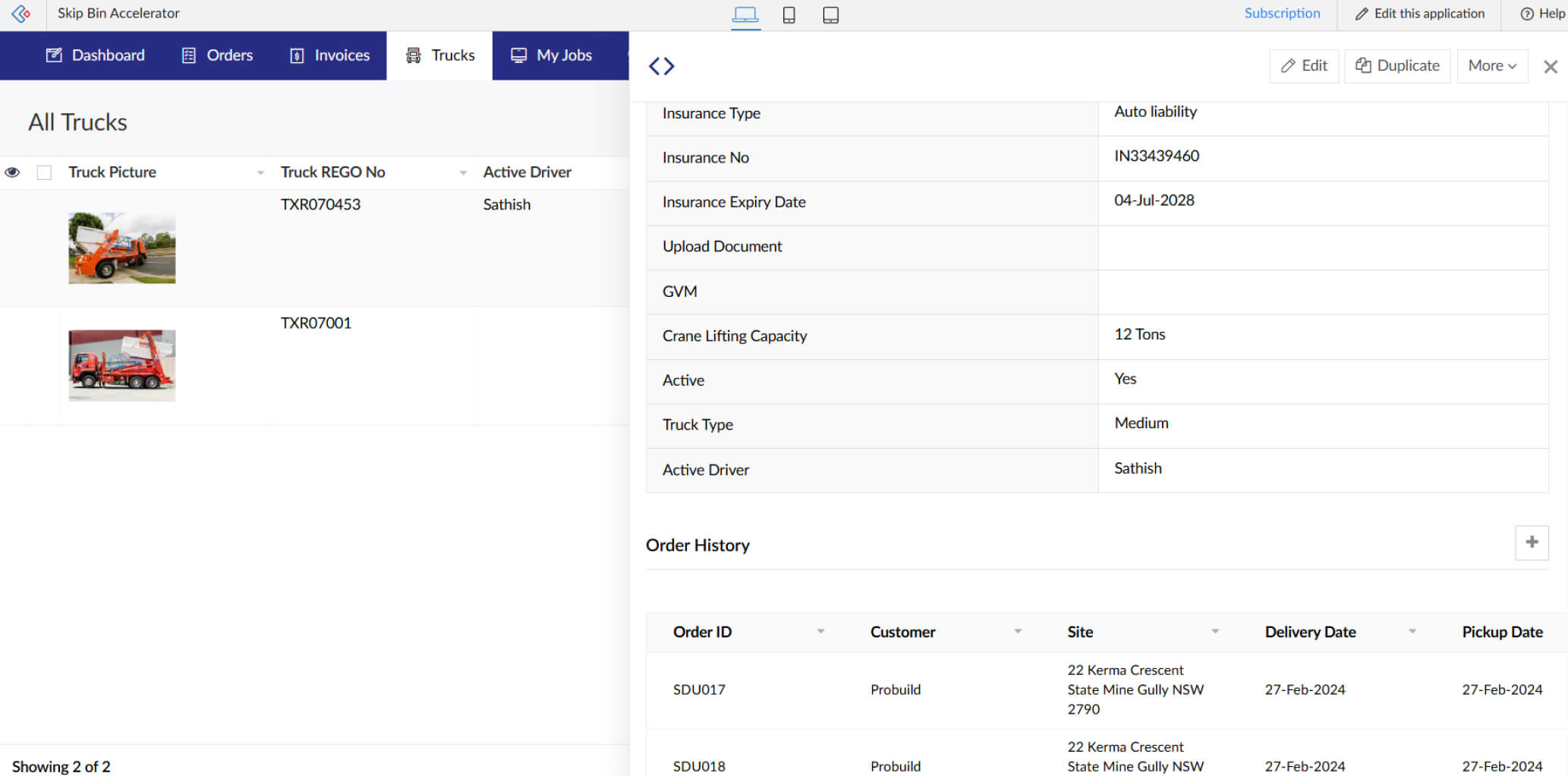Open the More actions dropdown
This screenshot has height=776, width=1568.
click(1491, 66)
